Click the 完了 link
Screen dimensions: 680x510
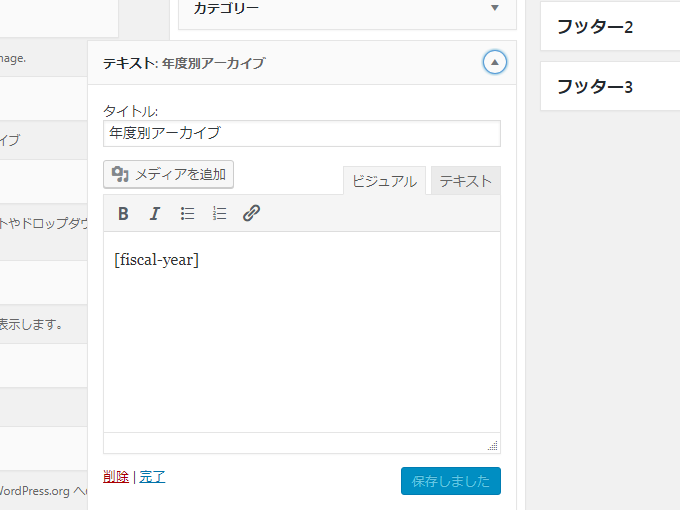152,477
